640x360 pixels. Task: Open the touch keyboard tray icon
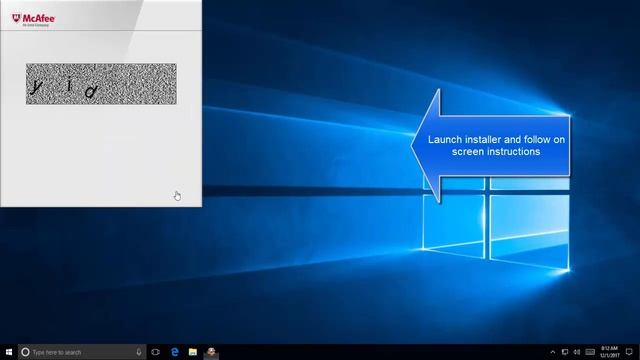[590, 352]
